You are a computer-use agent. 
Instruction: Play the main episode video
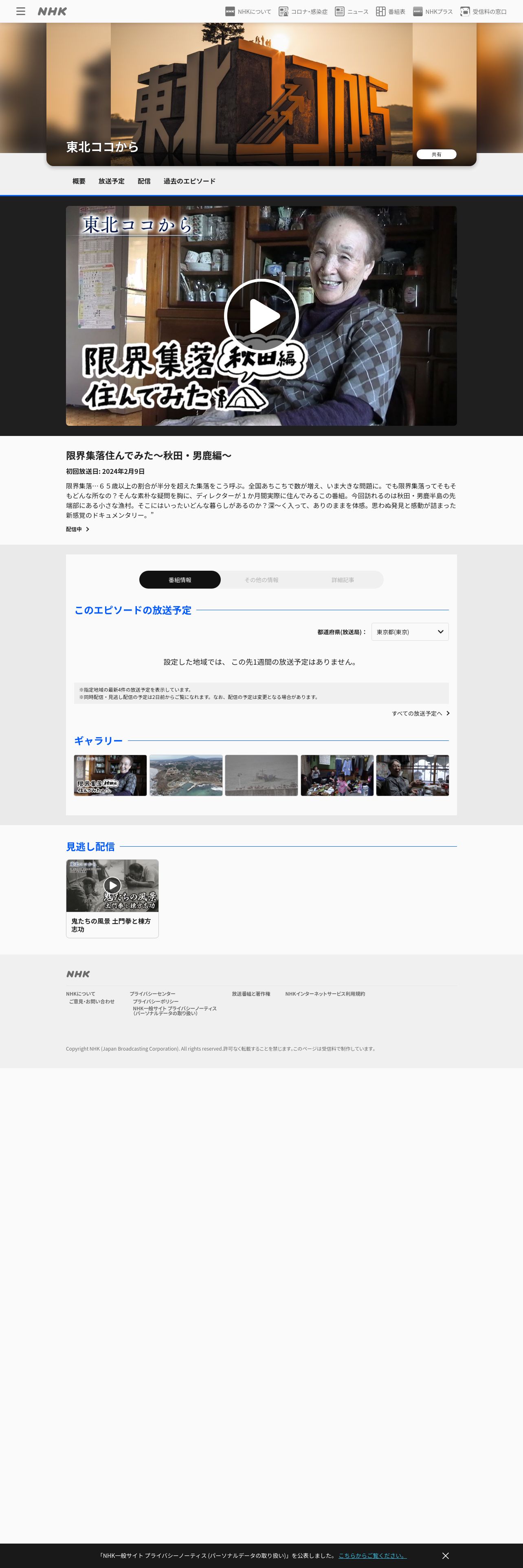pos(261,316)
